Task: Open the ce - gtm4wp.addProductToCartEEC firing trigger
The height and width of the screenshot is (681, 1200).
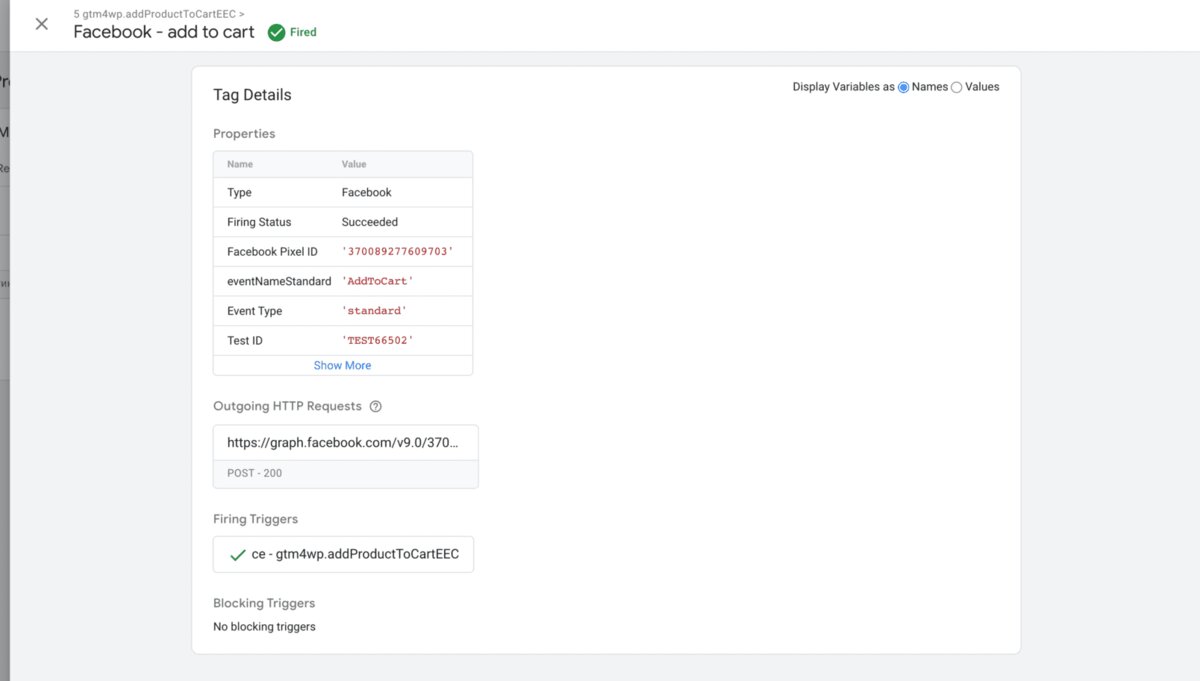Action: pyautogui.click(x=343, y=554)
